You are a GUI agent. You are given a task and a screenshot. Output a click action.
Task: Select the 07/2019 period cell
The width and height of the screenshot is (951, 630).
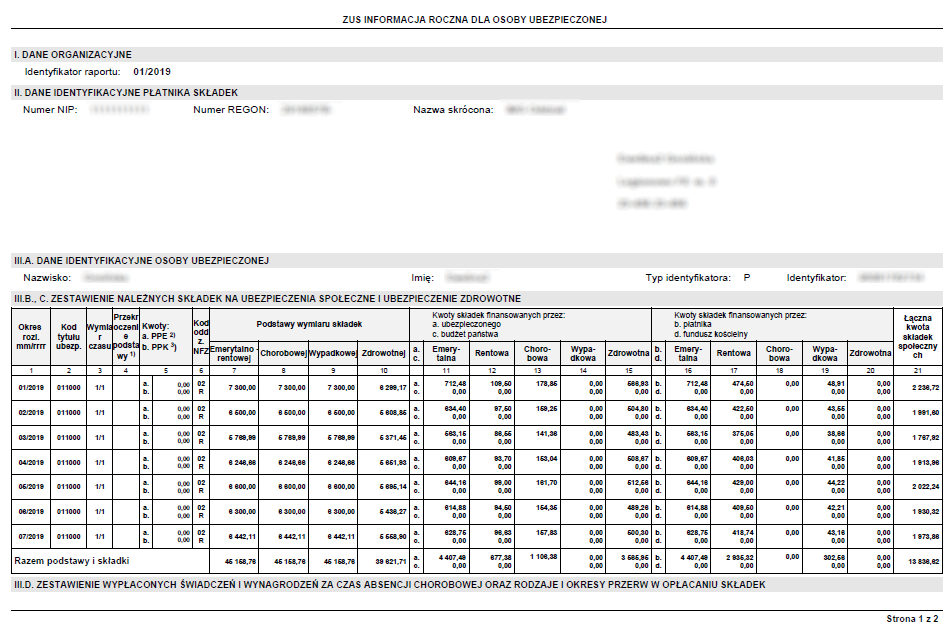(31, 537)
